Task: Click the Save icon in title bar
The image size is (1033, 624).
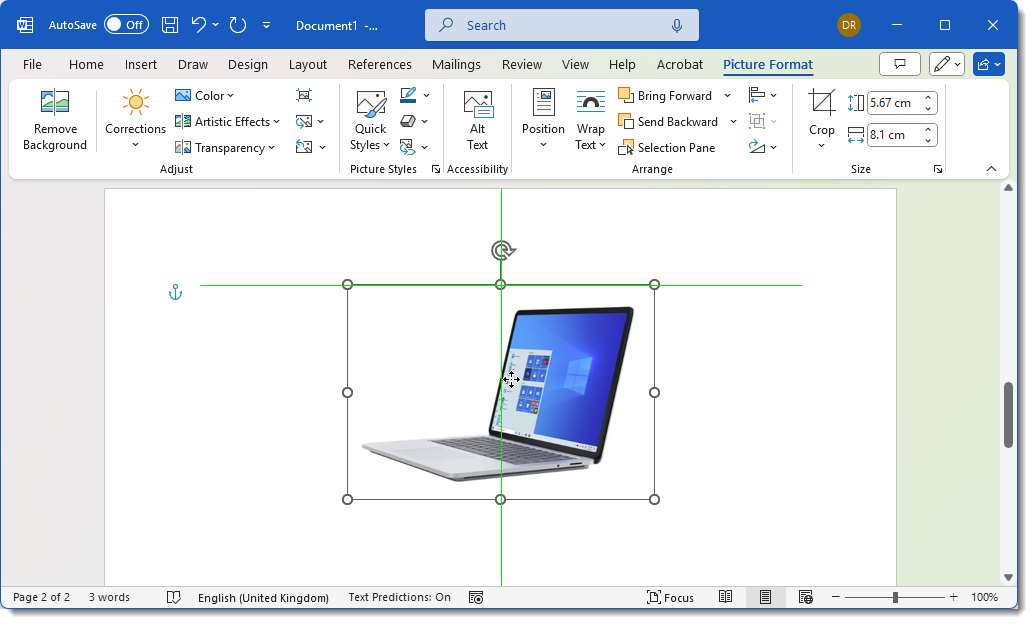Action: 170,25
